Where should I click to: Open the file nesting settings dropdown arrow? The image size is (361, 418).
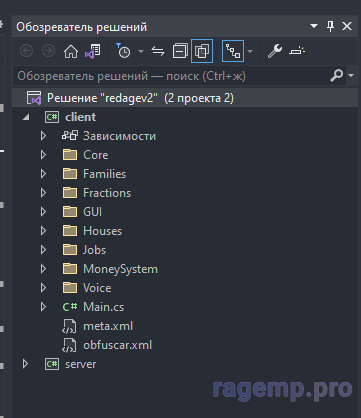point(250,51)
